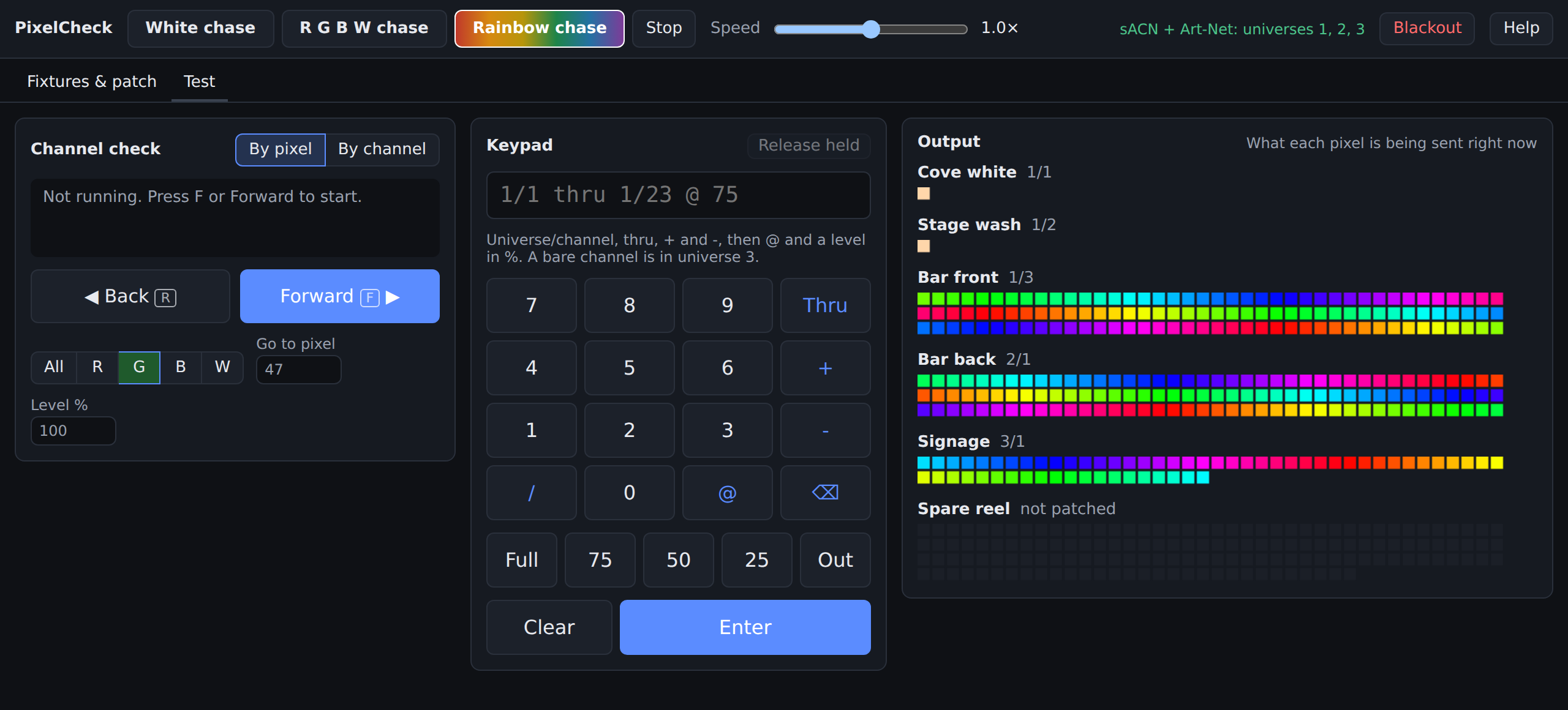
Task: Click the Stage wash output pixel swatch
Action: [924, 246]
